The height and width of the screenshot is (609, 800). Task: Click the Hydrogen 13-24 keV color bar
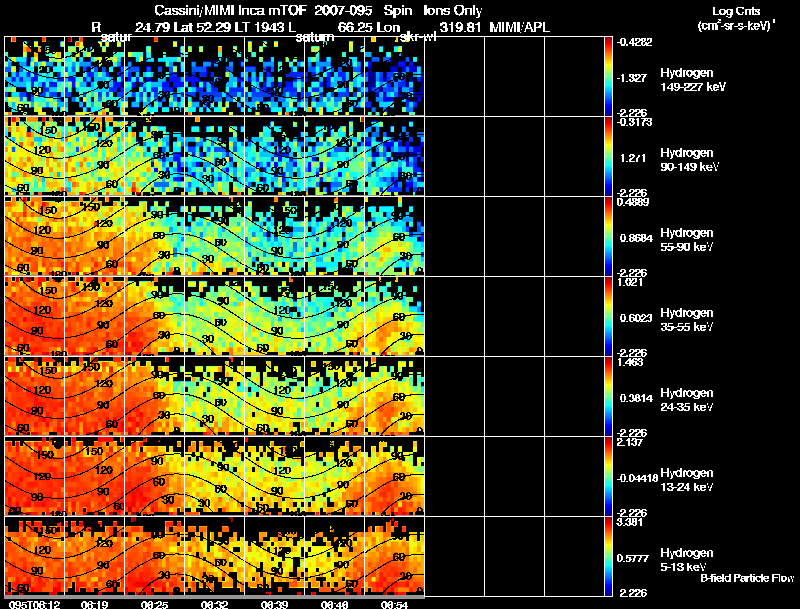point(608,476)
